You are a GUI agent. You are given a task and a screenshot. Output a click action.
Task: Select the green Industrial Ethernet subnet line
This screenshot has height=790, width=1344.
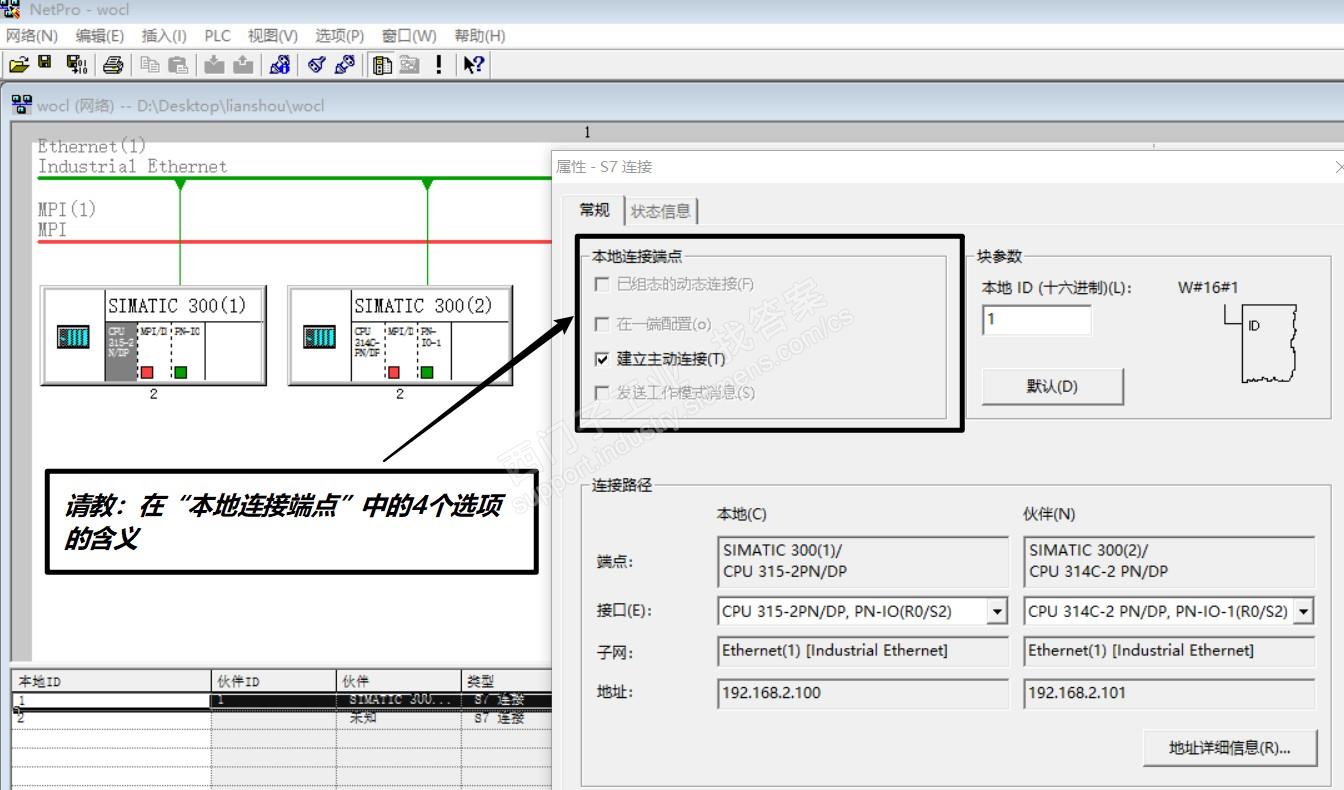294,178
